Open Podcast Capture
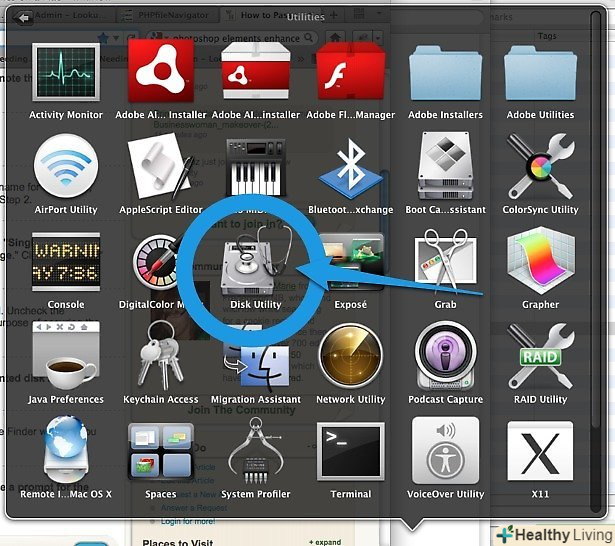The width and height of the screenshot is (615, 546). click(x=446, y=356)
